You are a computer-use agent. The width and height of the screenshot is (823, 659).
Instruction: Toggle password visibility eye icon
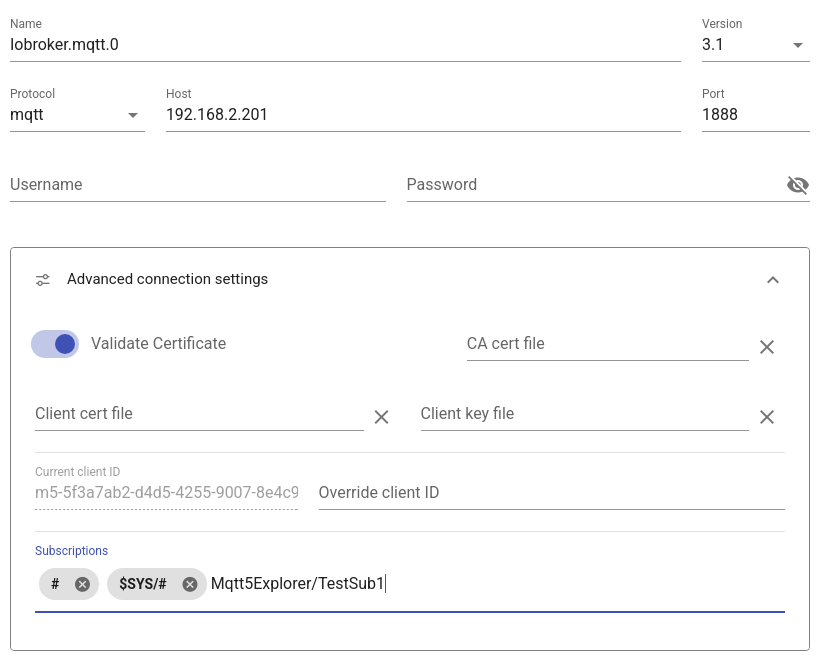[797, 185]
